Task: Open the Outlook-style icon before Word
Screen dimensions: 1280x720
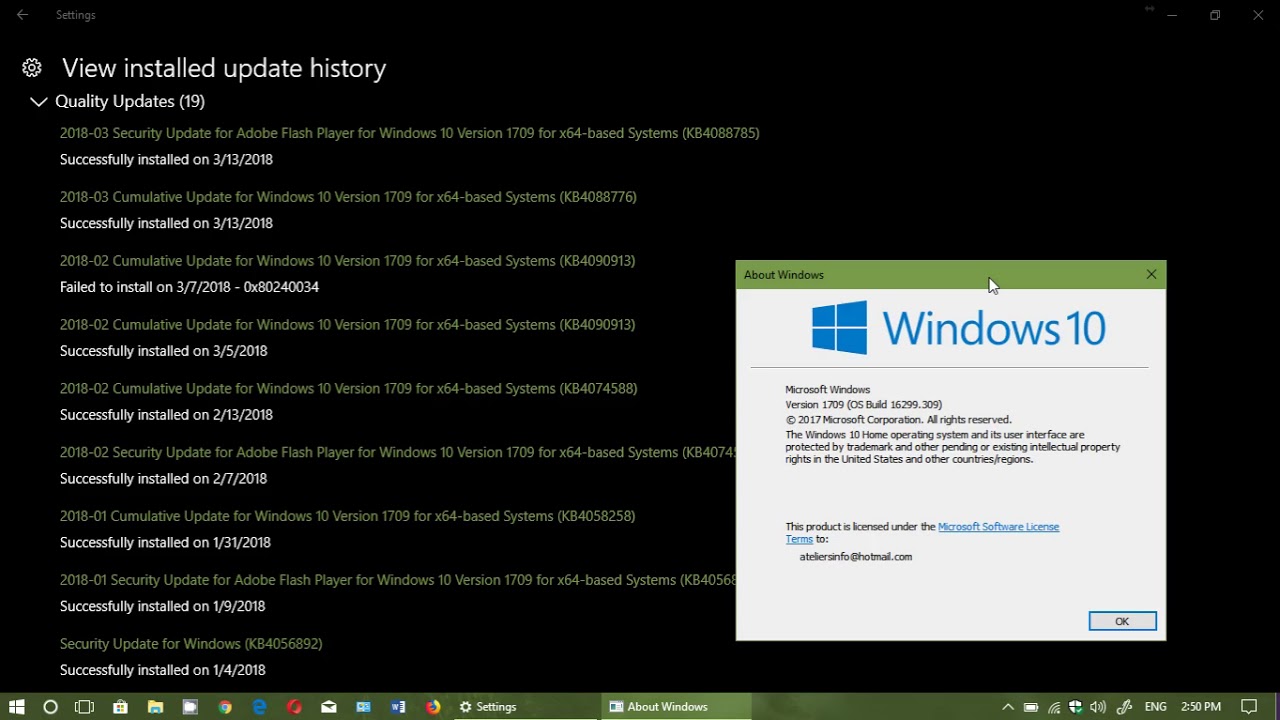Action: tap(363, 707)
